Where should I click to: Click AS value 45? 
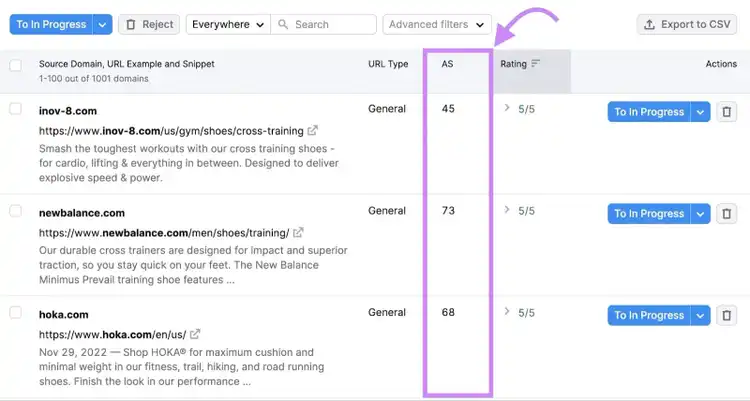(x=448, y=109)
